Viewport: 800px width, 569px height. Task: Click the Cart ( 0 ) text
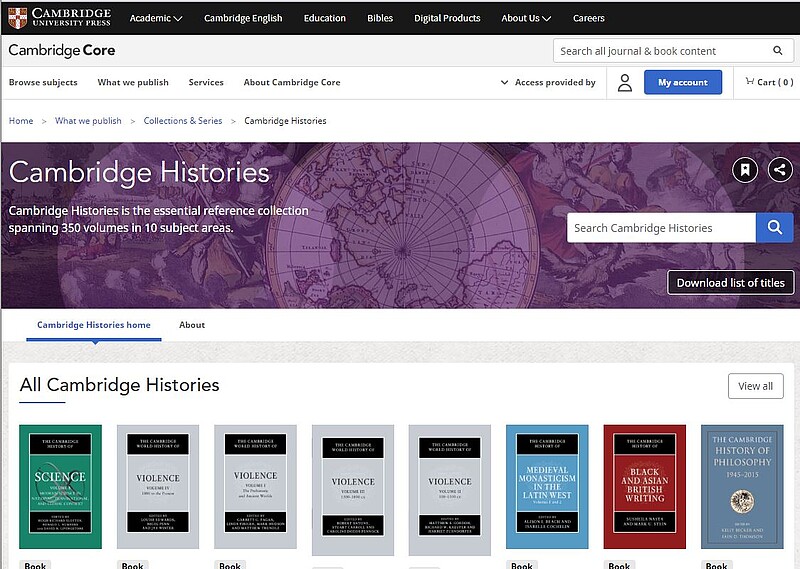point(775,82)
